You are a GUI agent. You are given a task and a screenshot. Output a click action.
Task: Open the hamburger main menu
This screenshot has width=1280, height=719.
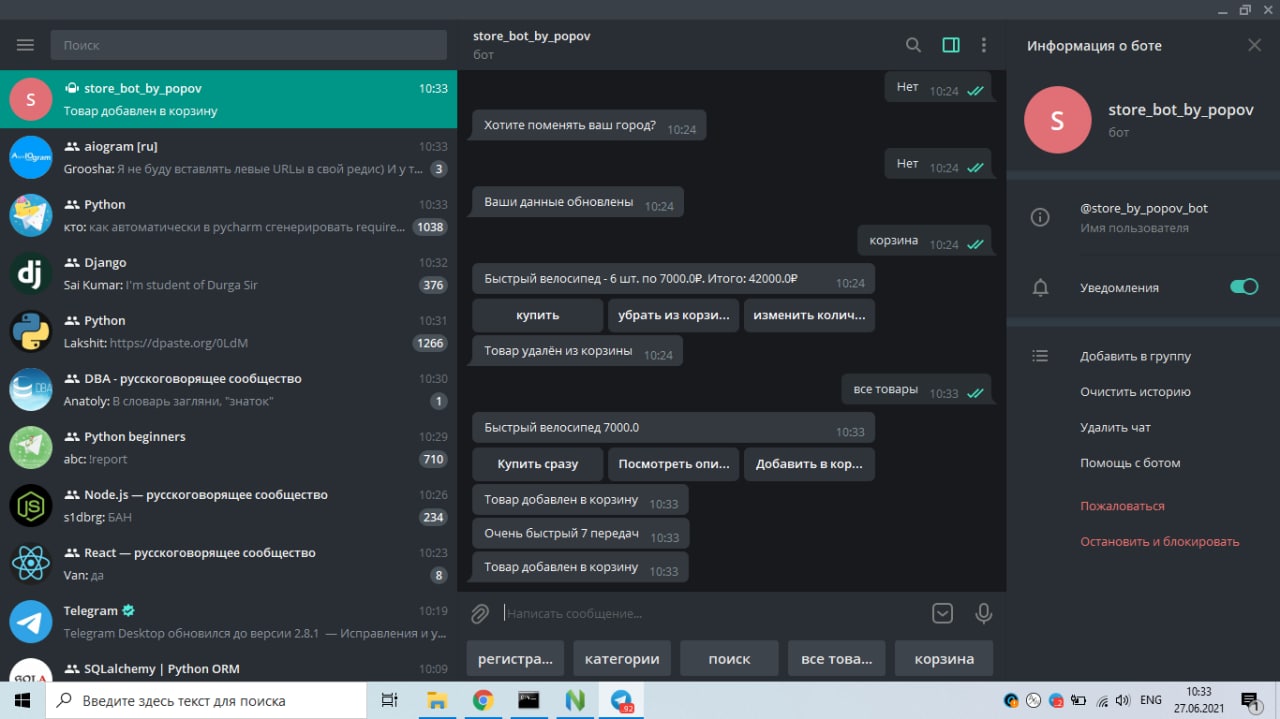(x=25, y=45)
